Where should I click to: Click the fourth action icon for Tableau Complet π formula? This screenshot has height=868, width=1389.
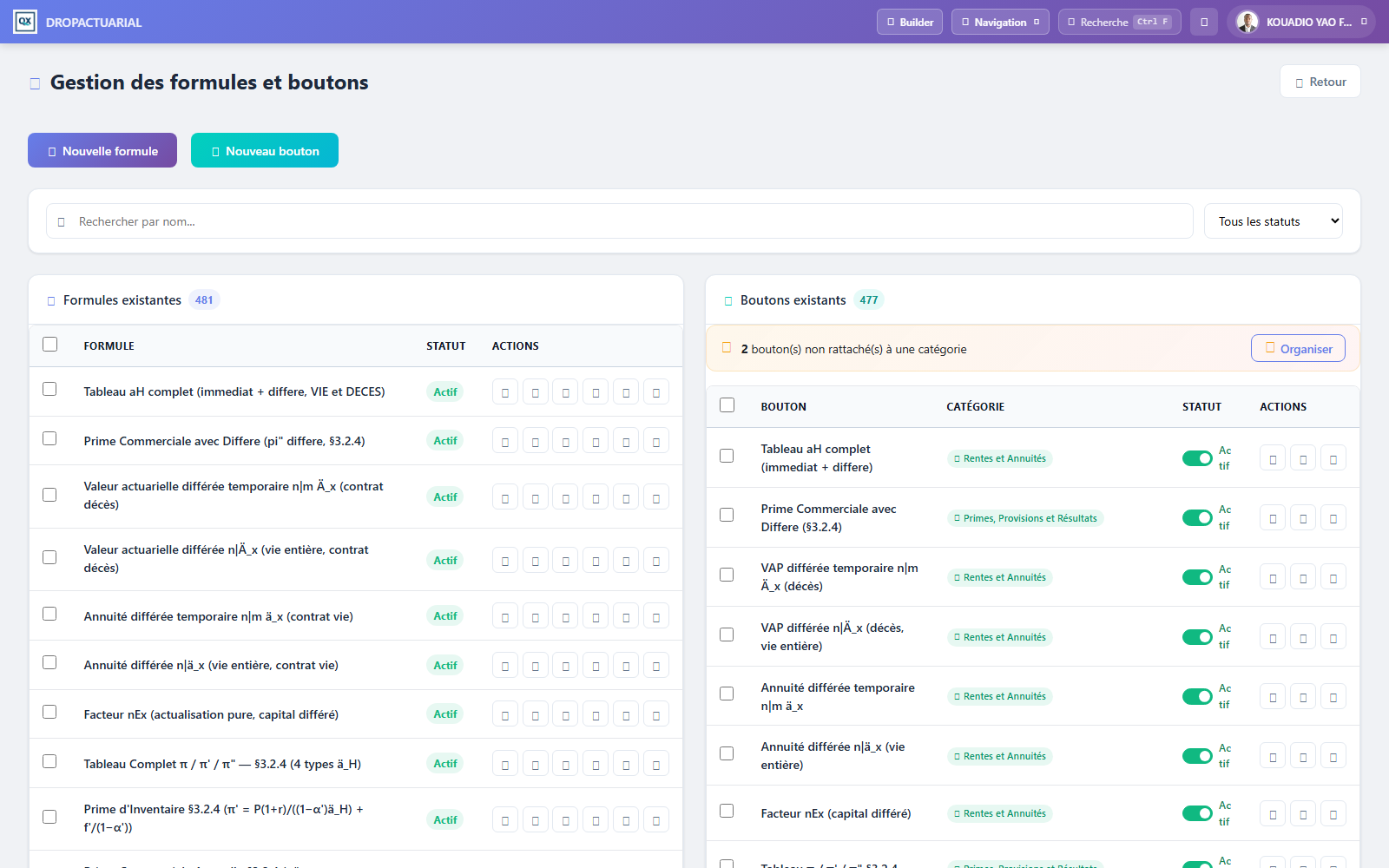(596, 764)
